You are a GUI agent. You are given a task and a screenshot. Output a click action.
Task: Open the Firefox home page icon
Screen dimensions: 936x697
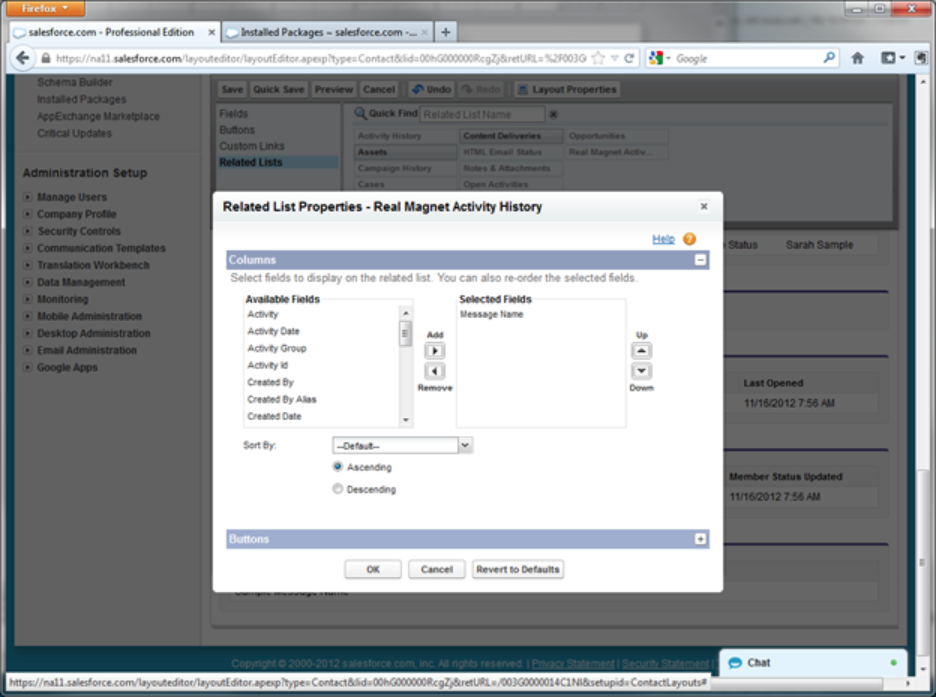(857, 58)
